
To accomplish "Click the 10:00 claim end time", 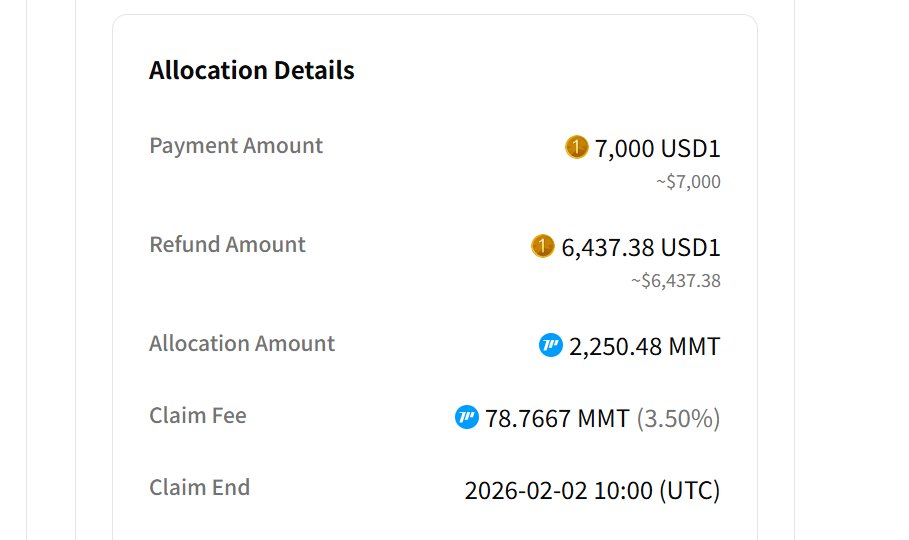I will point(624,491).
